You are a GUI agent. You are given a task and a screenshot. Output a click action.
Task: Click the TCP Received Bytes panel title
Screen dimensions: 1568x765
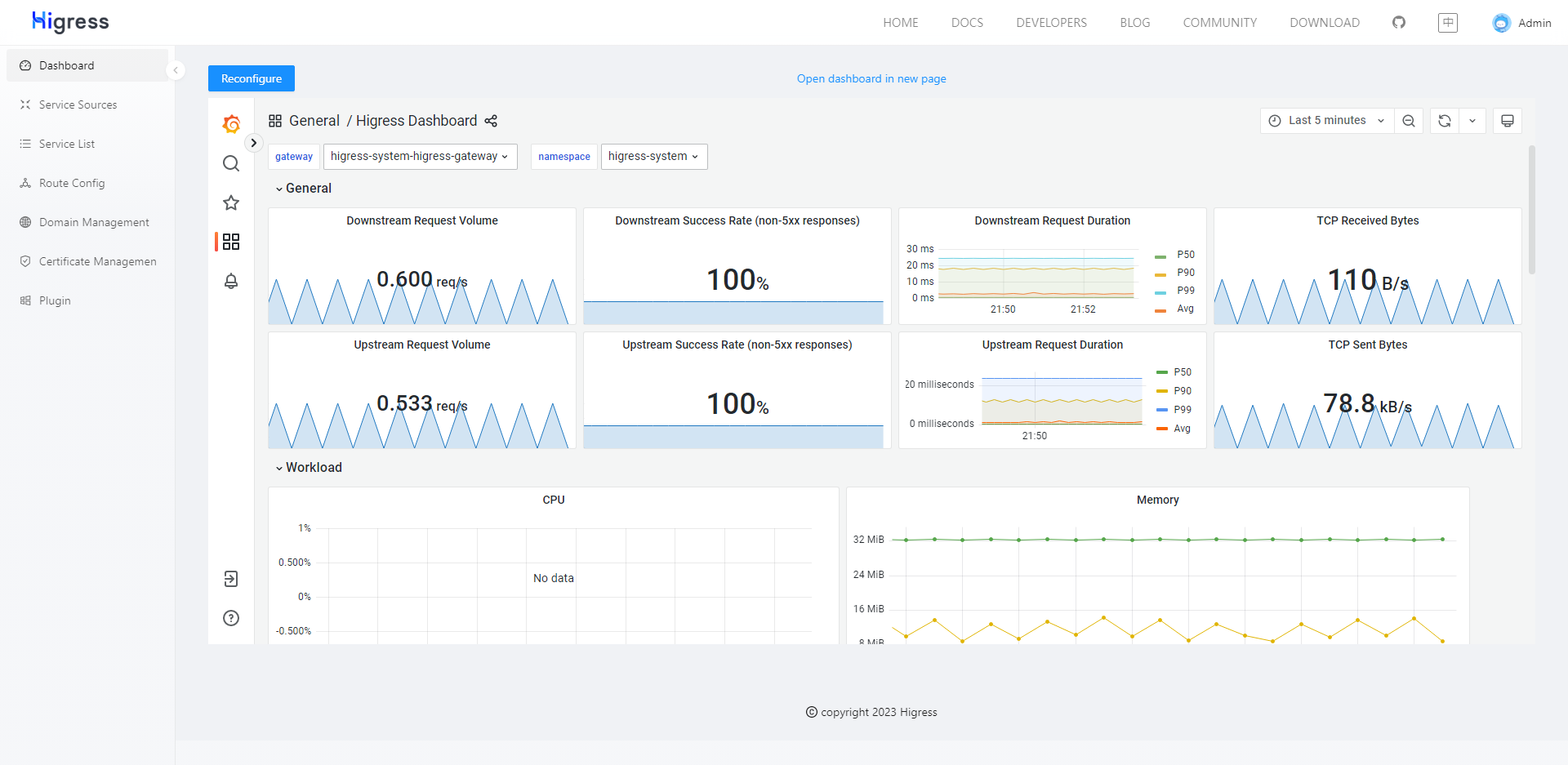coord(1368,221)
